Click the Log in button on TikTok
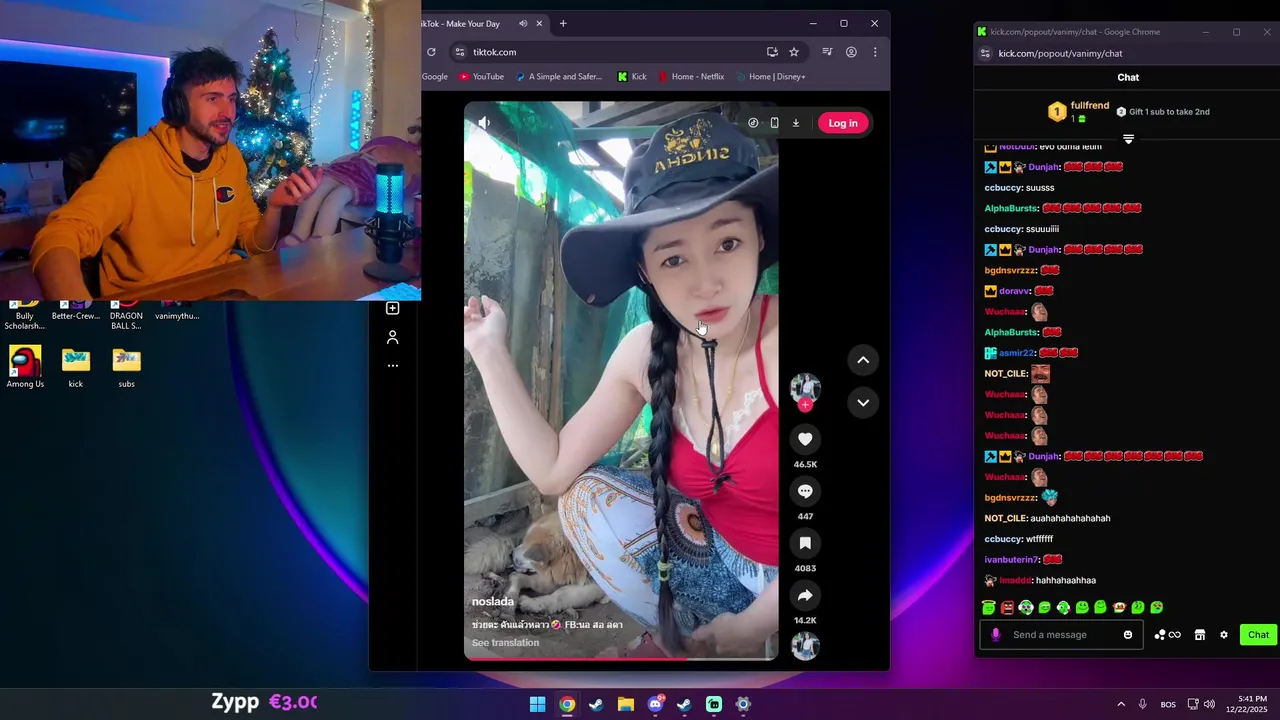Image resolution: width=1280 pixels, height=720 pixels. point(843,123)
